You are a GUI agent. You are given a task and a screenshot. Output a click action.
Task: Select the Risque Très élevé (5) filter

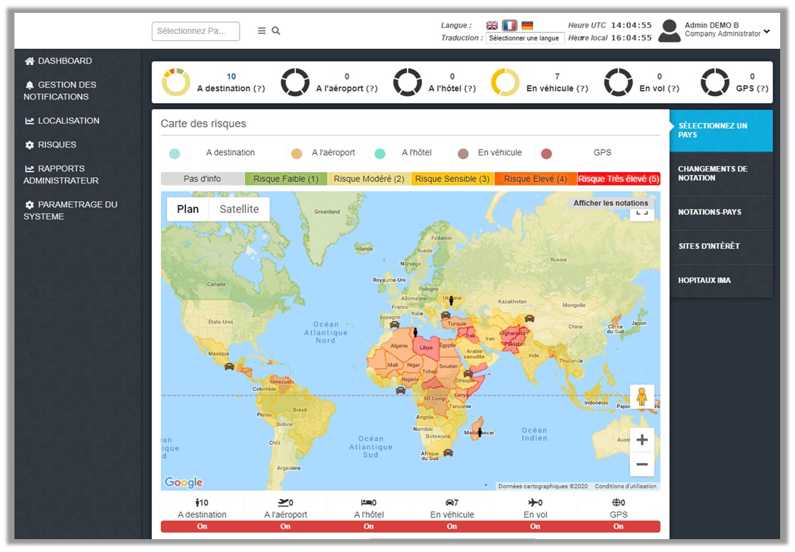(x=619, y=179)
